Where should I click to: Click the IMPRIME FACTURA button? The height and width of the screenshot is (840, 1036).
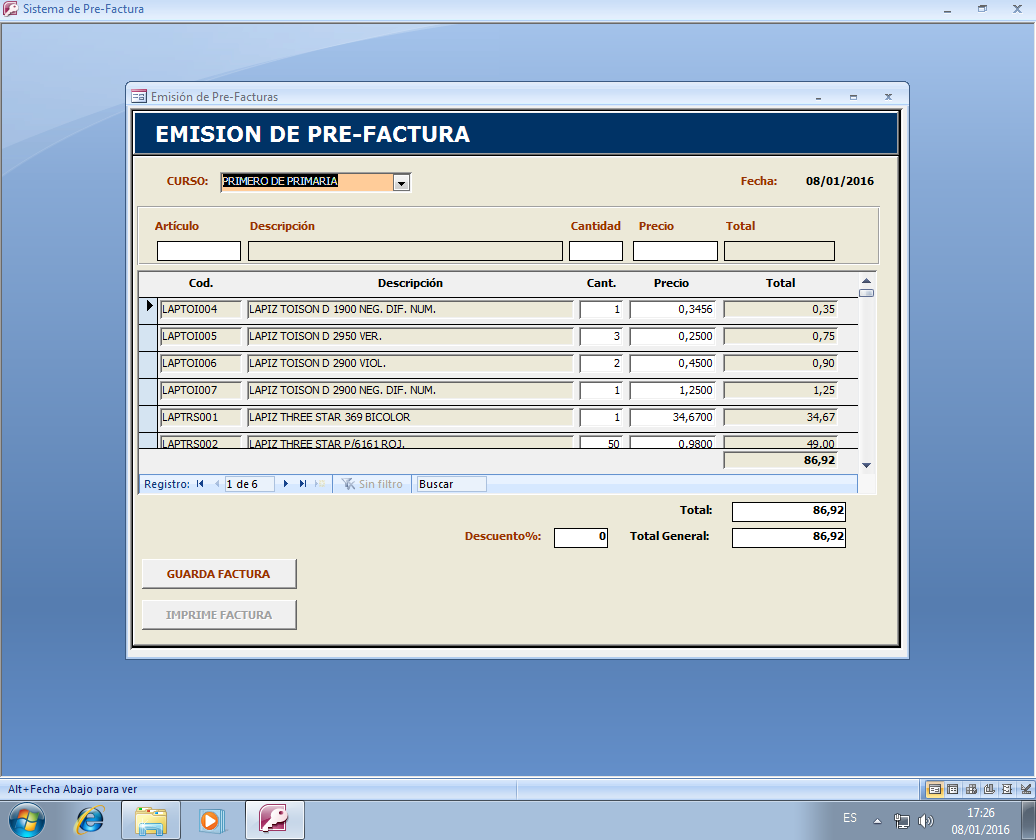coord(218,614)
